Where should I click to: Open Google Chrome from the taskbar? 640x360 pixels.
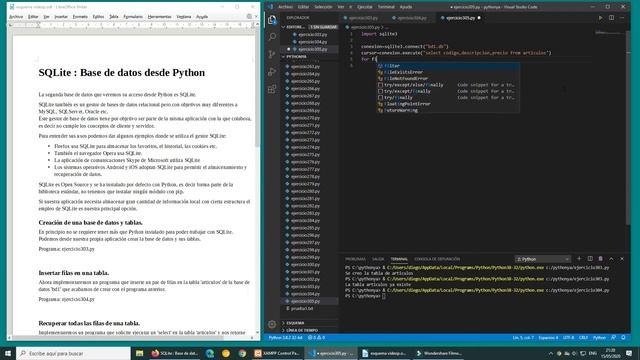[242, 353]
